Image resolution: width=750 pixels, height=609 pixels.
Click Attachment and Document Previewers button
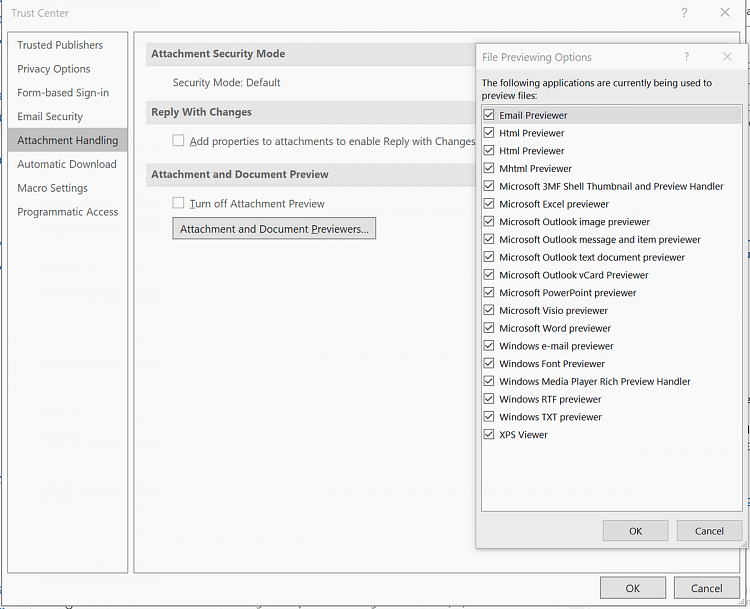click(x=274, y=229)
